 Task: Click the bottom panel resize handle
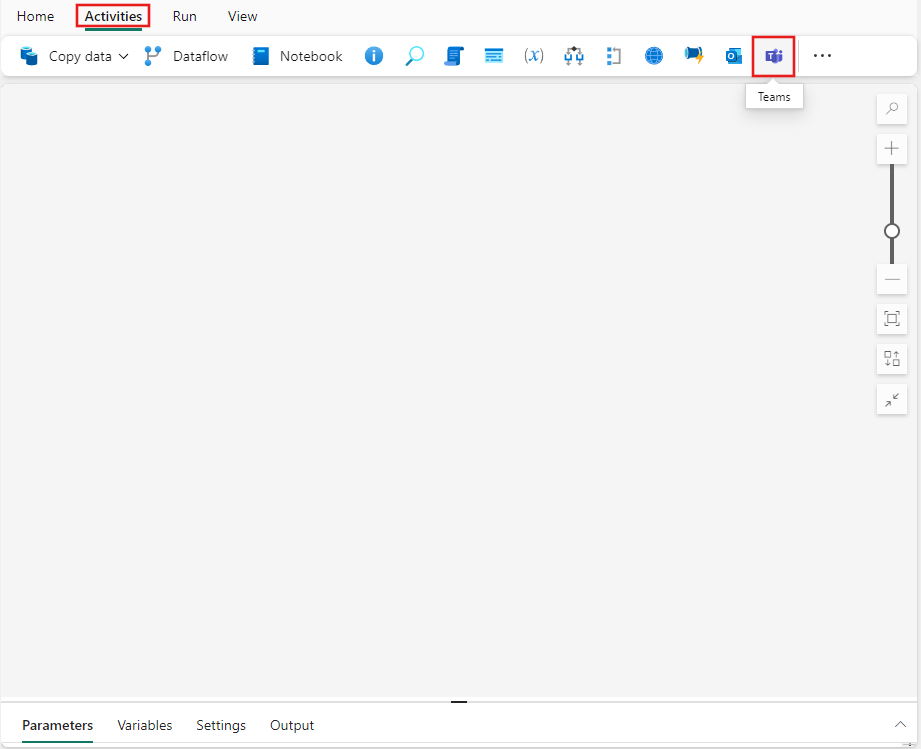click(459, 701)
